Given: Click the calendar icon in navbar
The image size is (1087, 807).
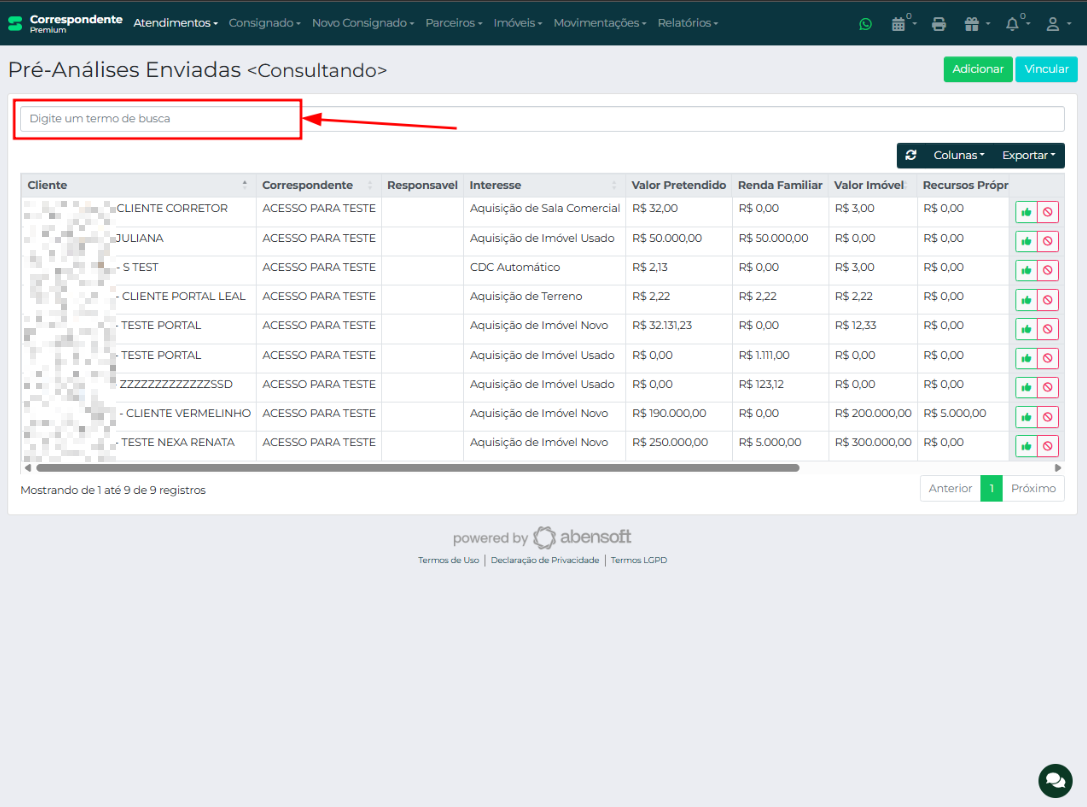Looking at the screenshot, I should (x=900, y=24).
